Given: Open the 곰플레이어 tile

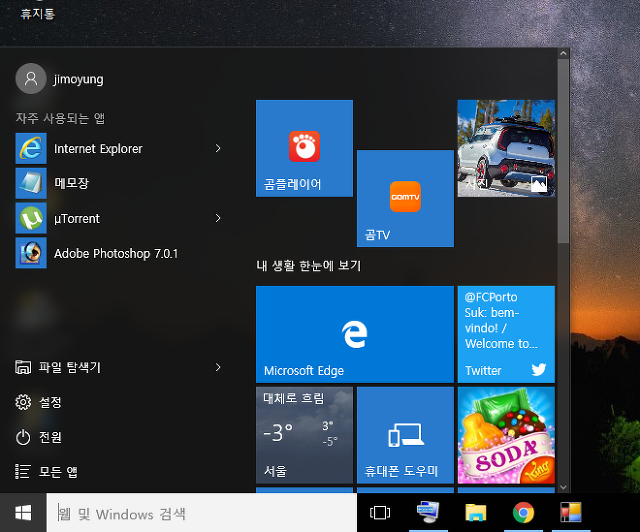Looking at the screenshot, I should [x=304, y=149].
